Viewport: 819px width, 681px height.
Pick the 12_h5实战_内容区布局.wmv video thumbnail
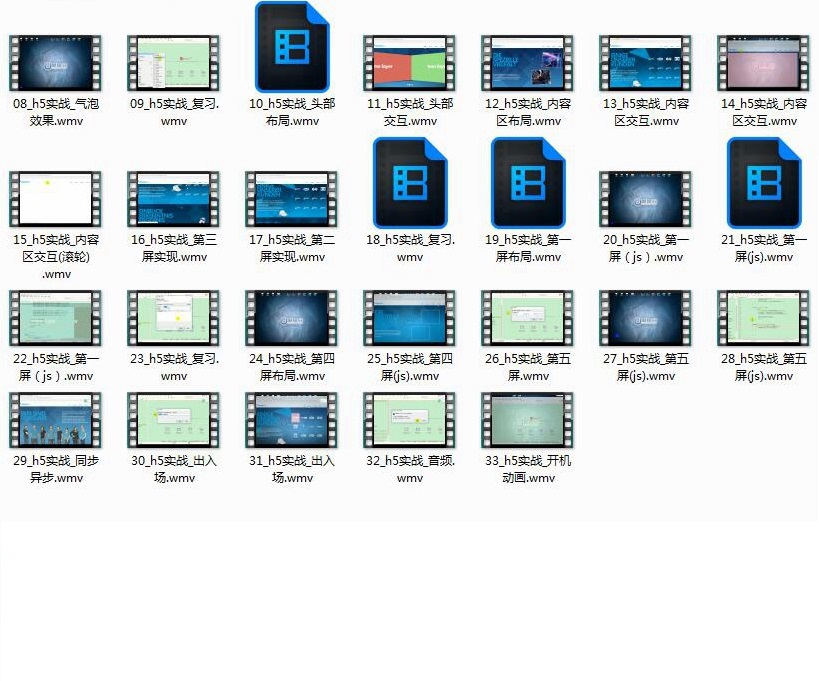coord(527,63)
